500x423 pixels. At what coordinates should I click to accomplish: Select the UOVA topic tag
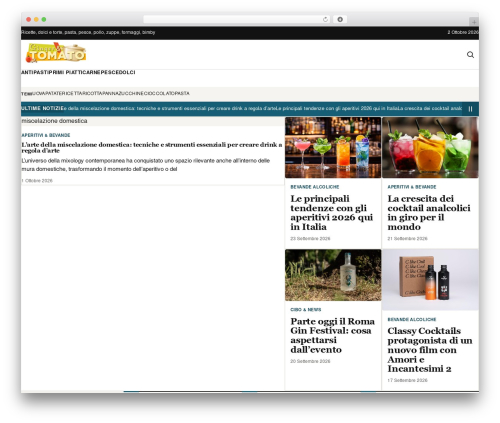click(x=39, y=93)
